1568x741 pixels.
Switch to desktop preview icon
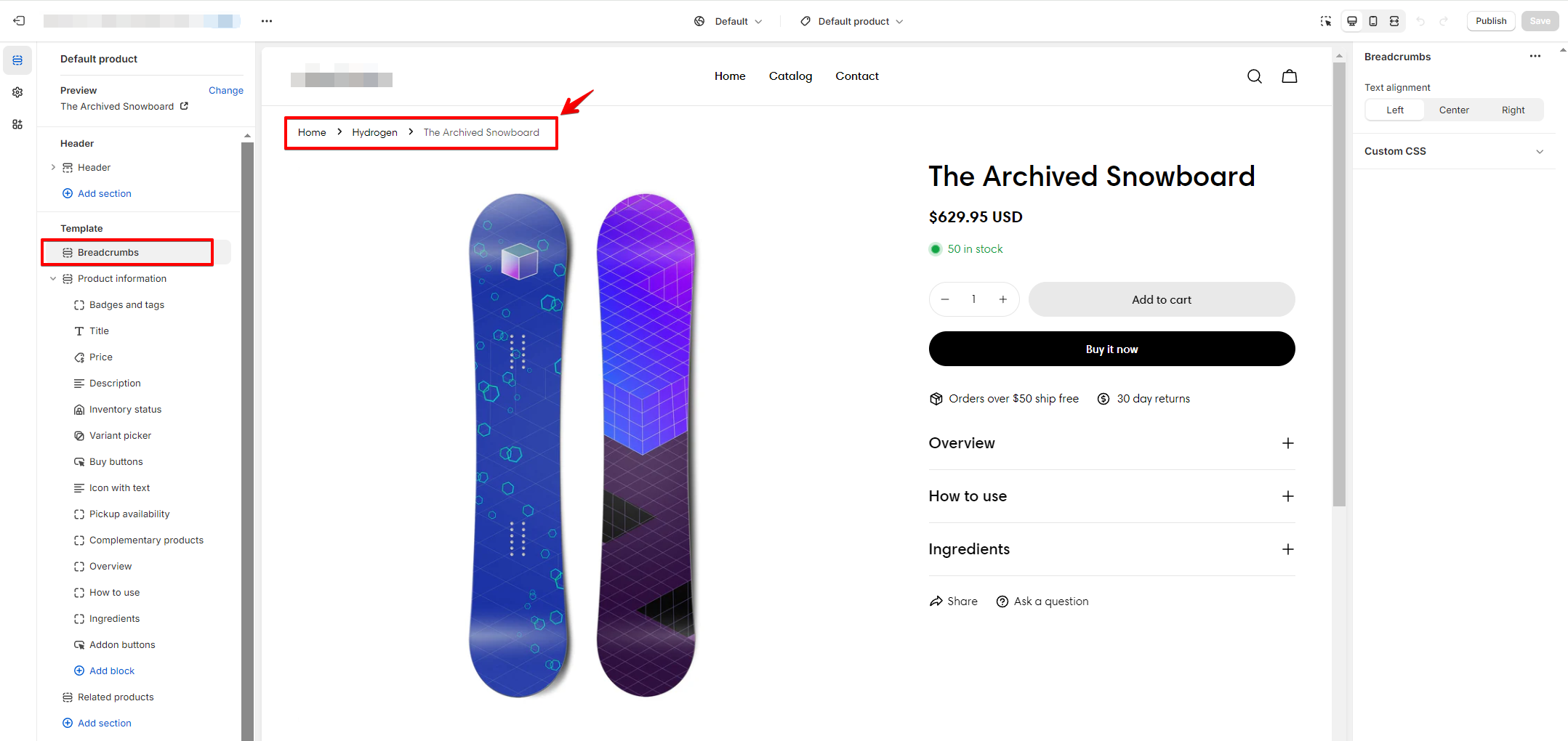coord(1352,21)
